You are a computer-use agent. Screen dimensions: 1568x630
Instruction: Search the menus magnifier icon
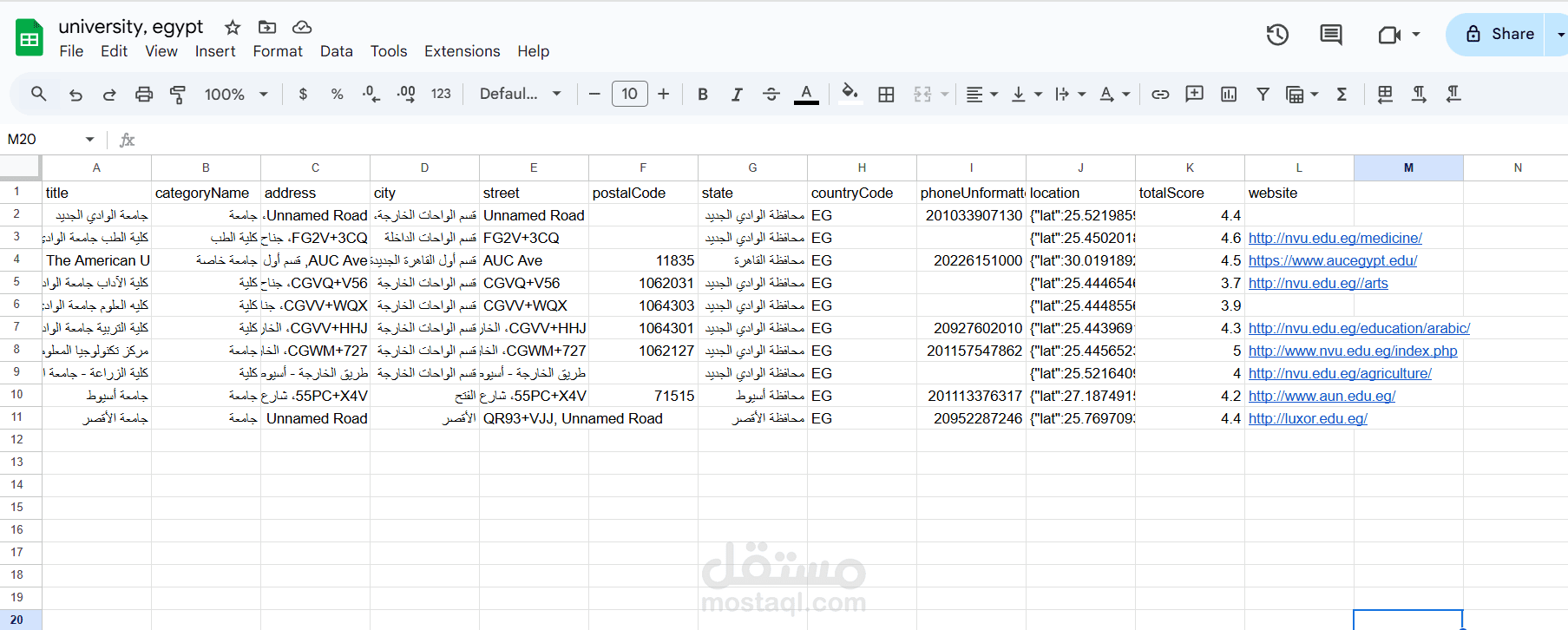click(x=38, y=94)
